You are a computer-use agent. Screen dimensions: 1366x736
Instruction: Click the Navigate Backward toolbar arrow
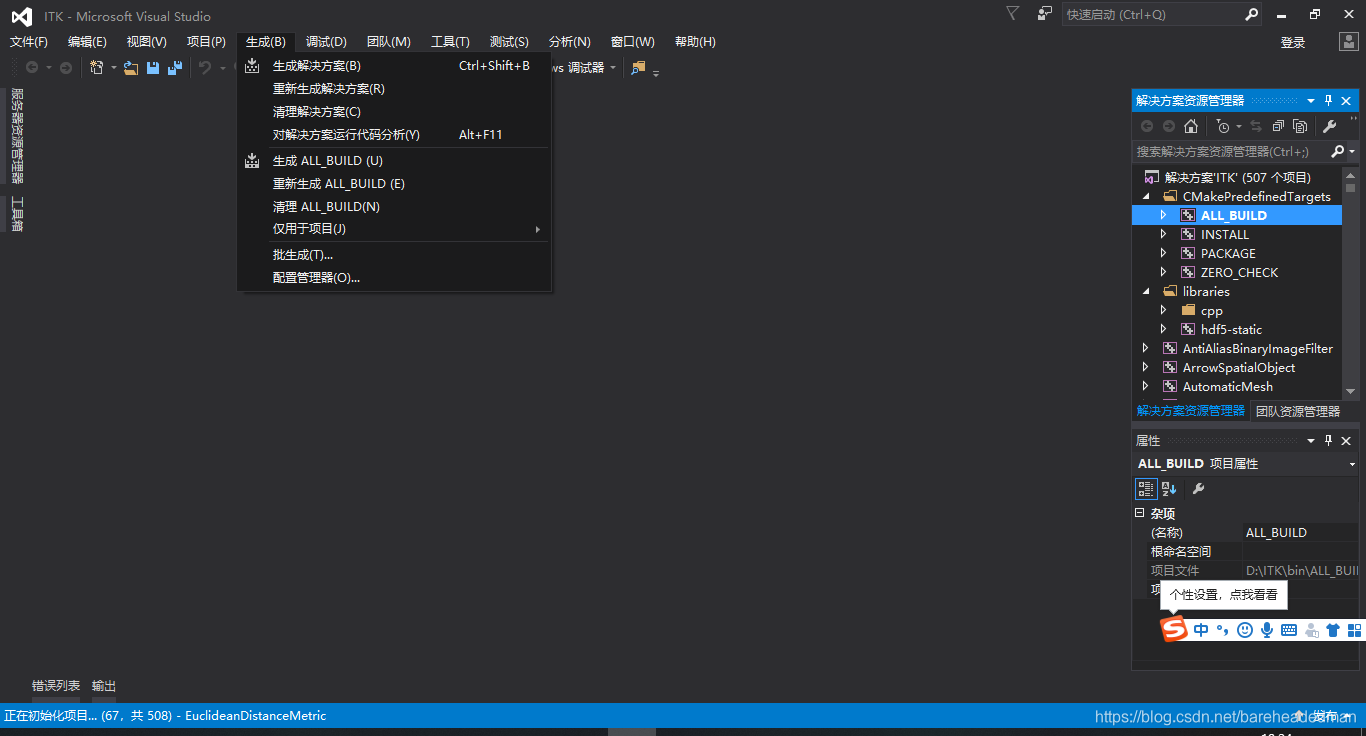click(32, 68)
